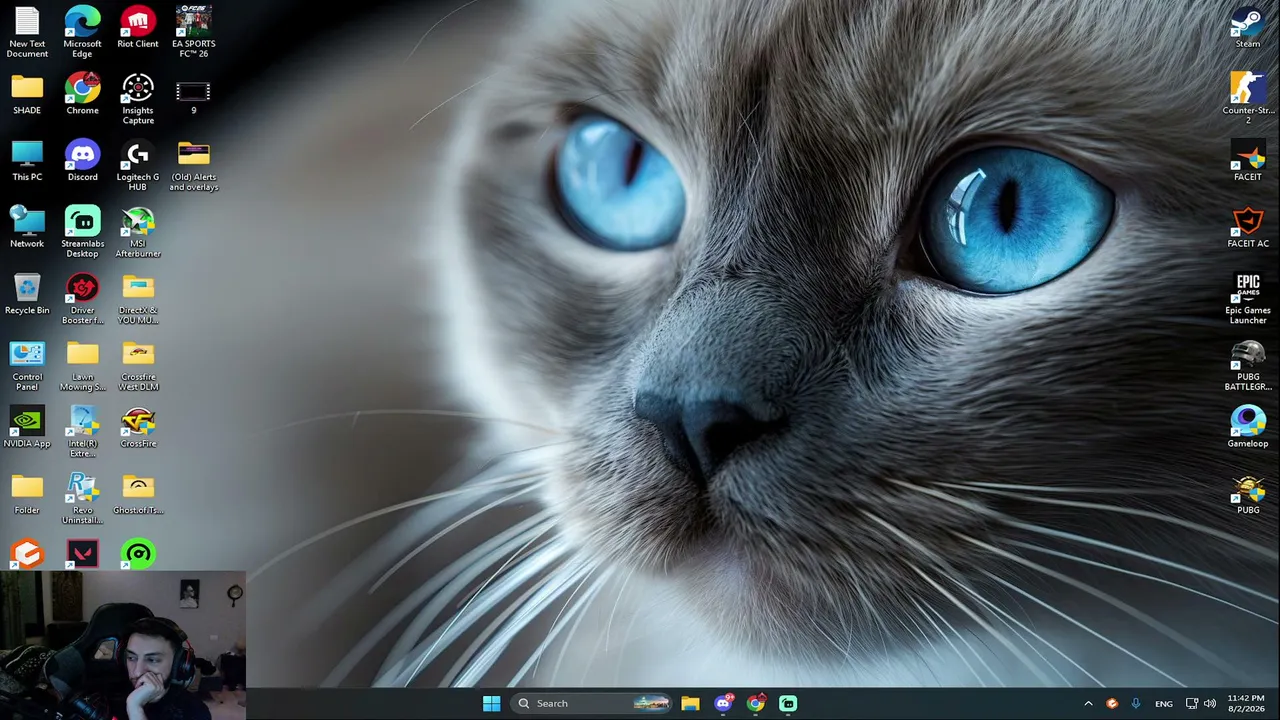1280x720 pixels.
Task: Select the MSI Afterburner shortcut
Action: pyautogui.click(x=138, y=232)
